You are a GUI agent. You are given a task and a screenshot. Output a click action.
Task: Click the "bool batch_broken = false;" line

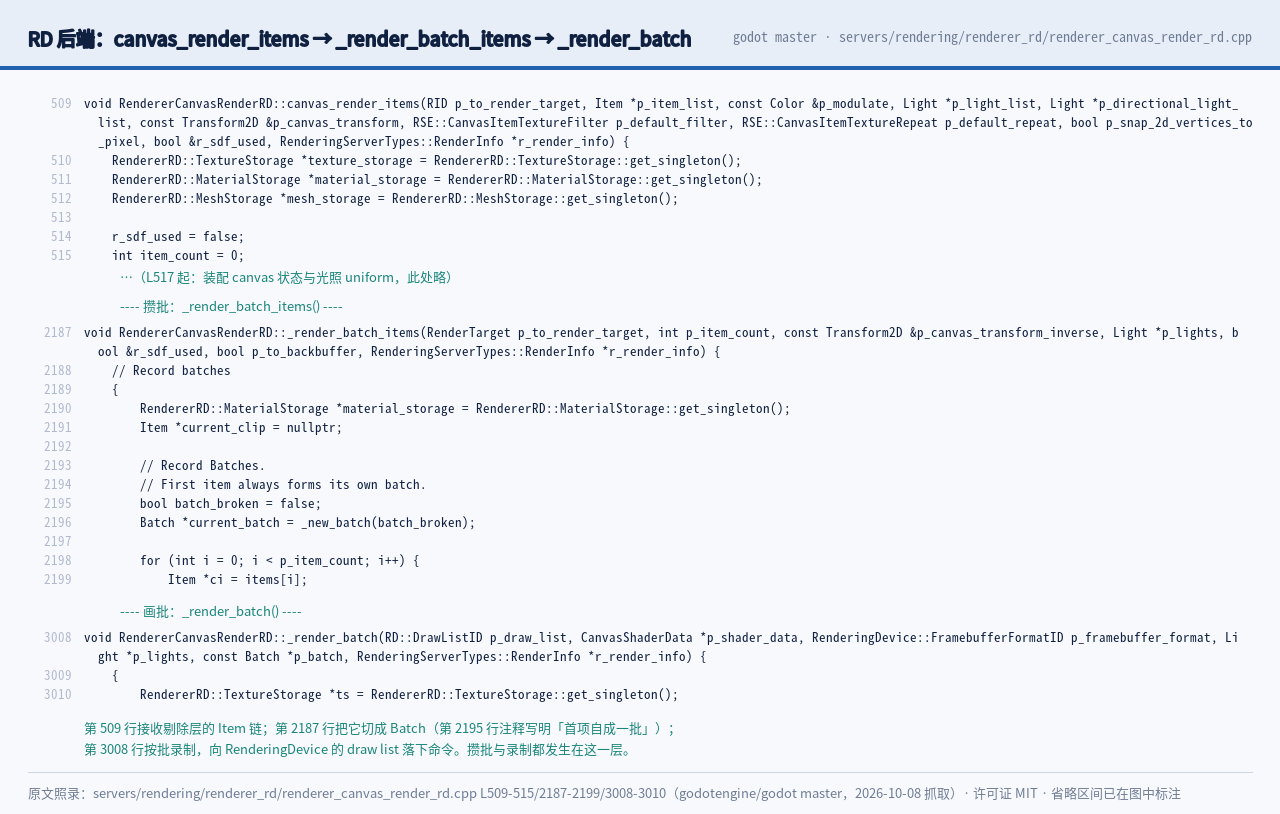[x=231, y=504]
